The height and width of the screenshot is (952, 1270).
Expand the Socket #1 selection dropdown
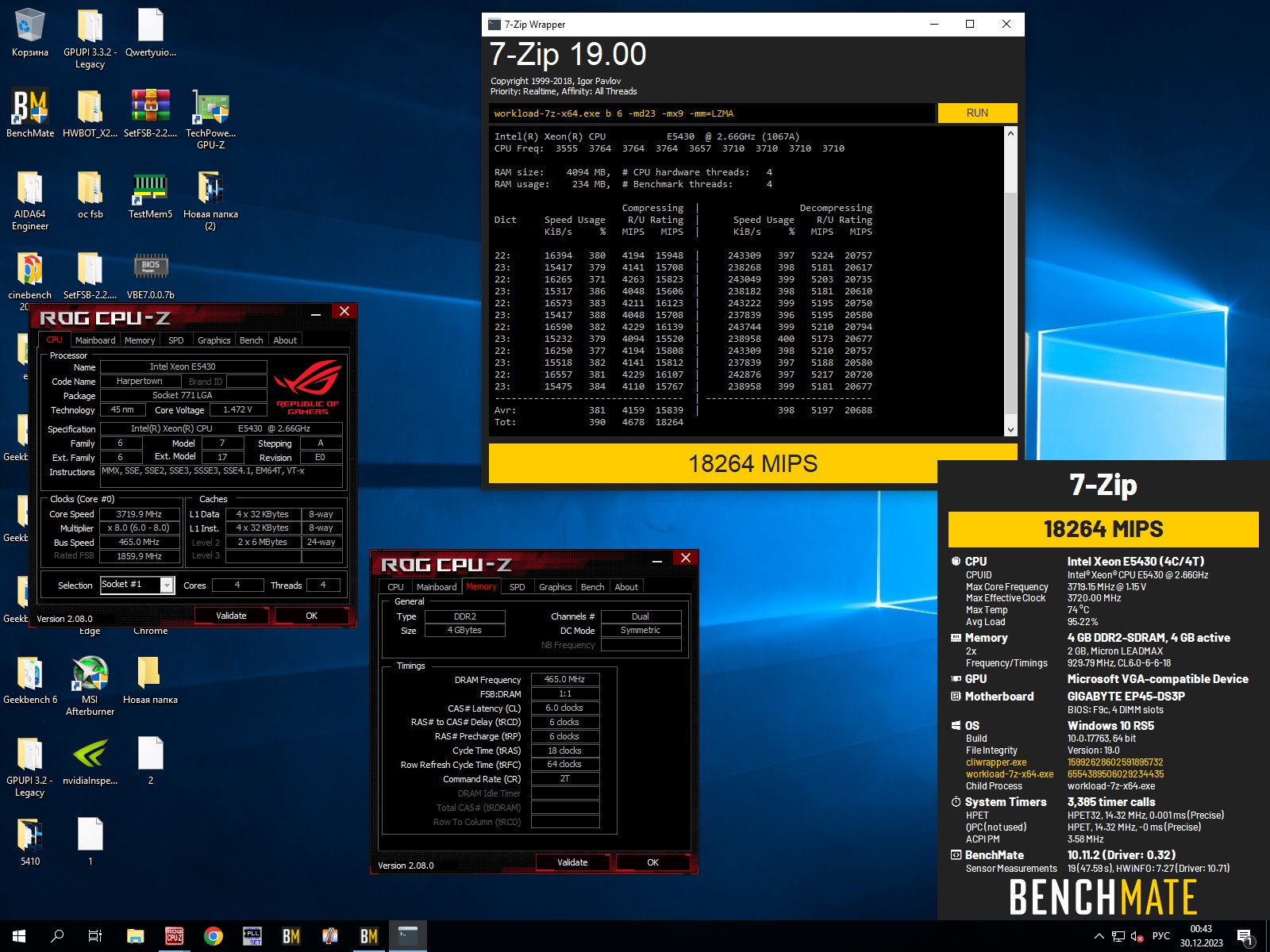[x=167, y=585]
